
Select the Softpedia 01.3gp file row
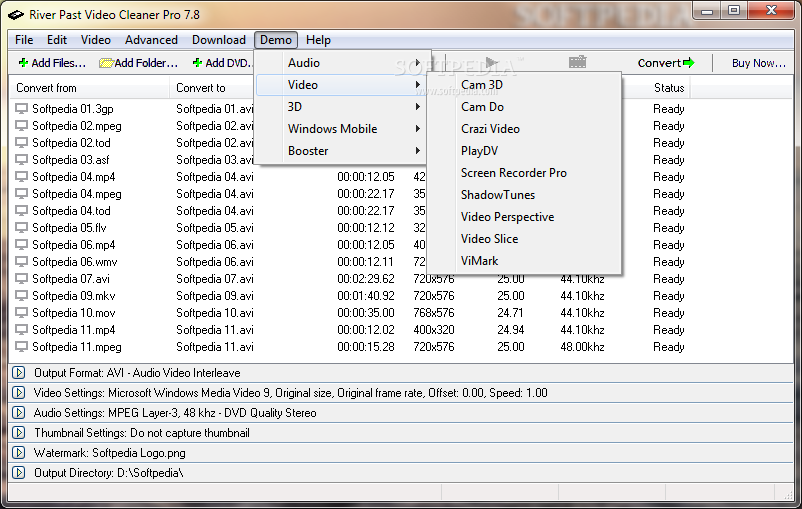click(x=73, y=109)
